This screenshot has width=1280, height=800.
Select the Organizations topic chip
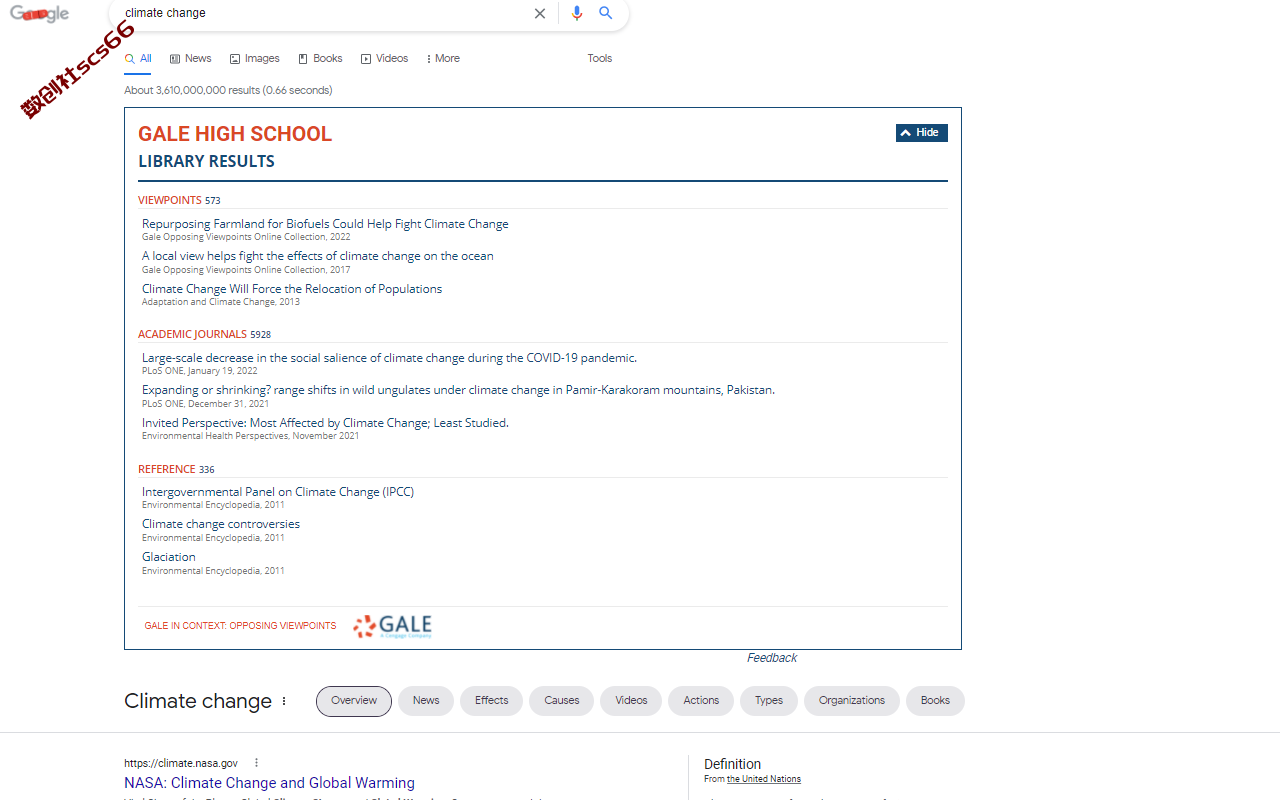click(852, 701)
